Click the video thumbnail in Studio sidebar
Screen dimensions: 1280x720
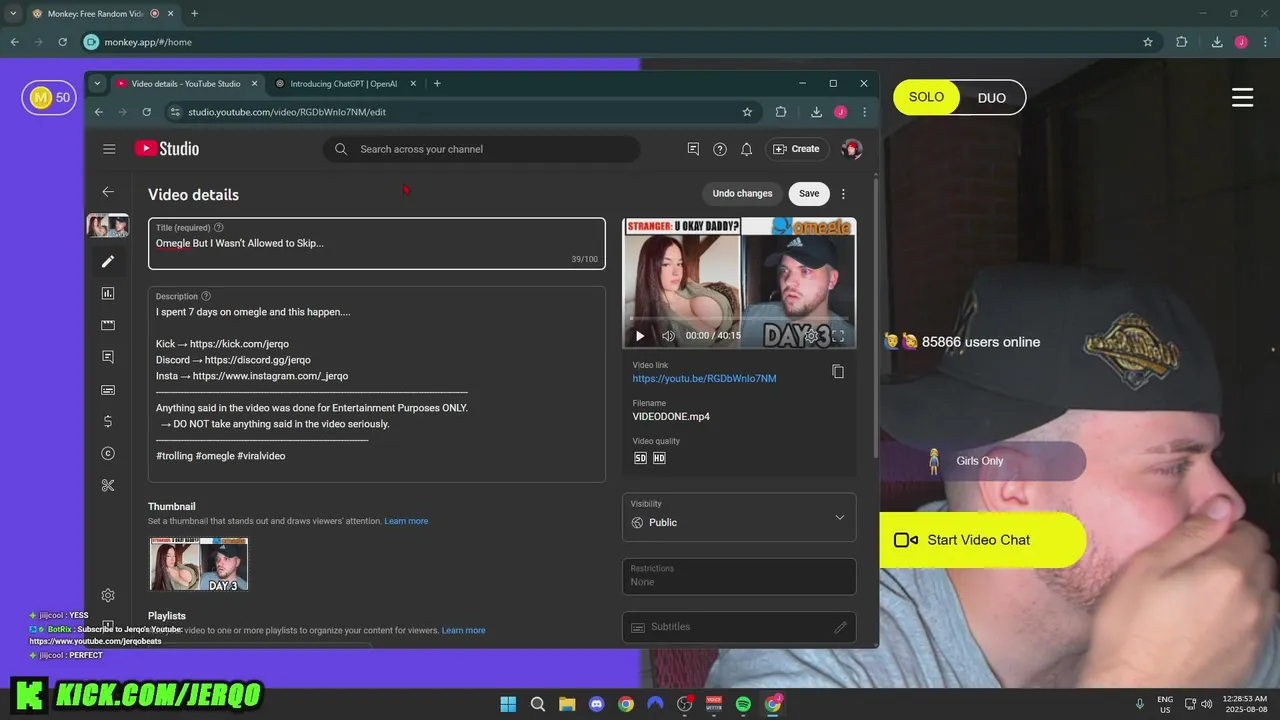(108, 226)
